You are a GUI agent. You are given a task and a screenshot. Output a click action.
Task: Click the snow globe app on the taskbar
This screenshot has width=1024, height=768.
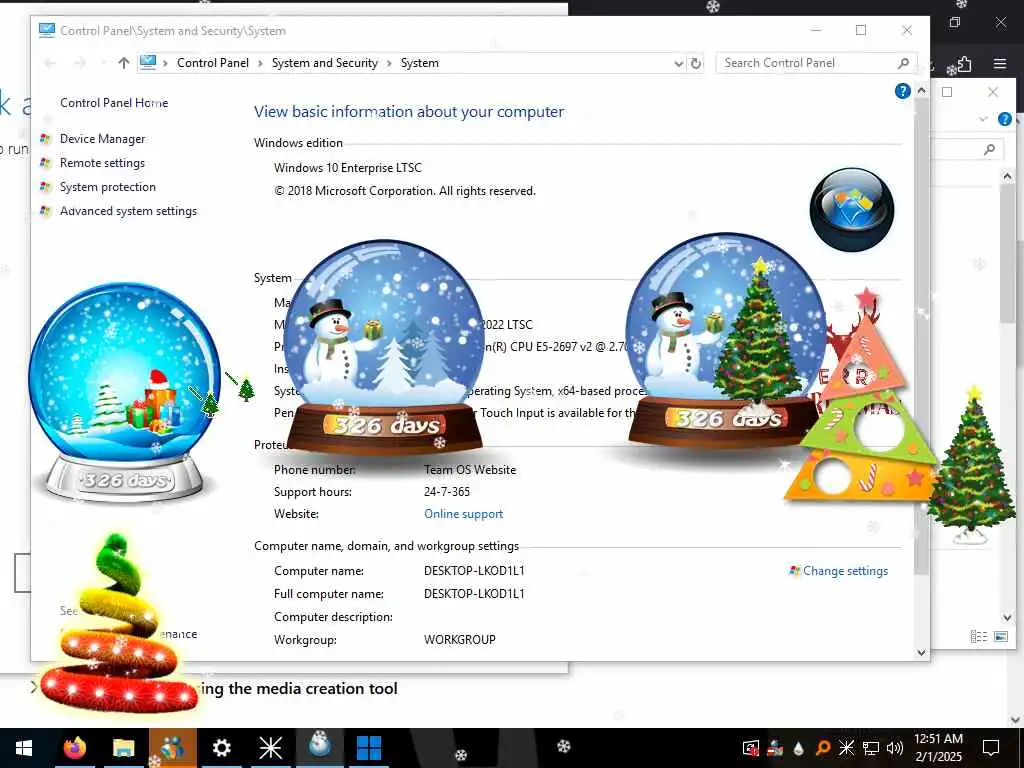pos(319,745)
